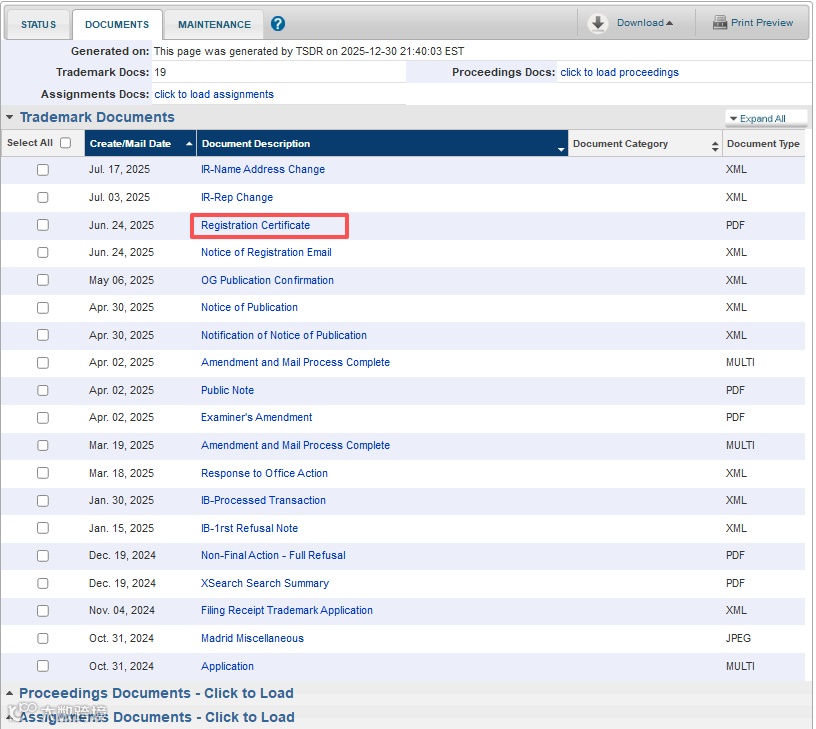Click the 'click to load assignments' link

point(214,94)
